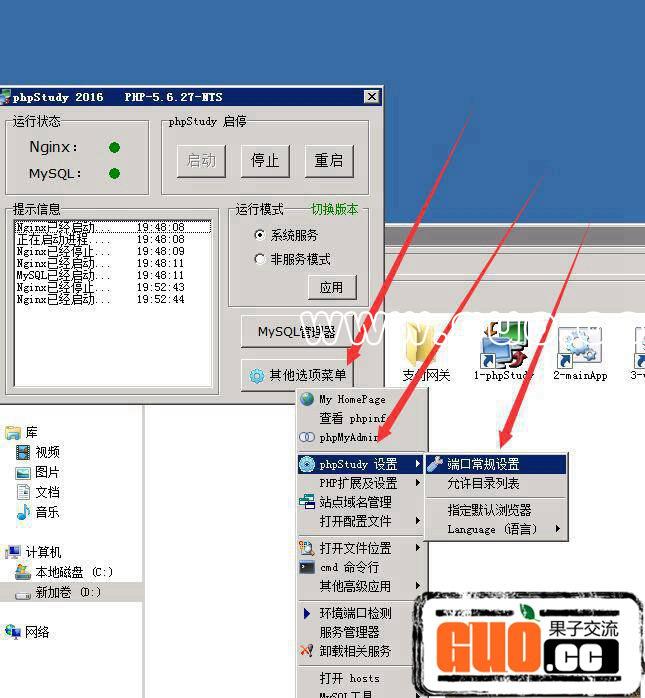Expand the 其他高级应用 submenu arrow

(417, 585)
